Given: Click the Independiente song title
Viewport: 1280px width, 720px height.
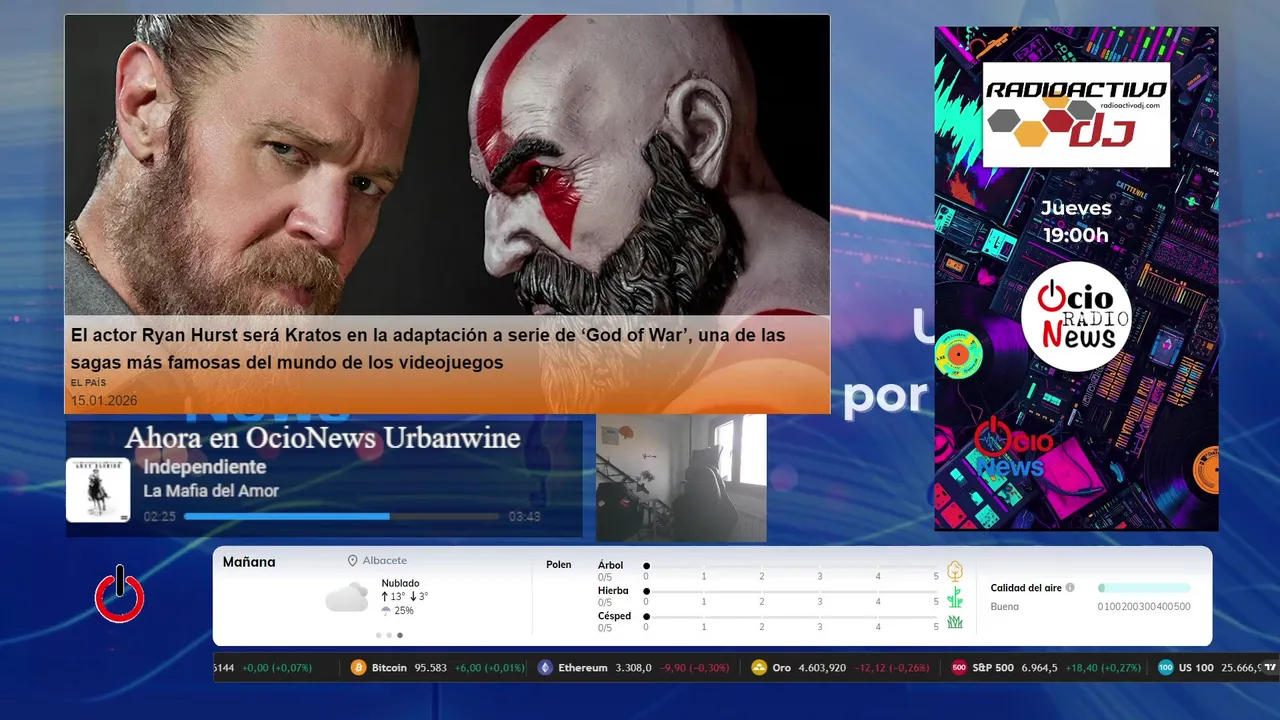Looking at the screenshot, I should (205, 467).
